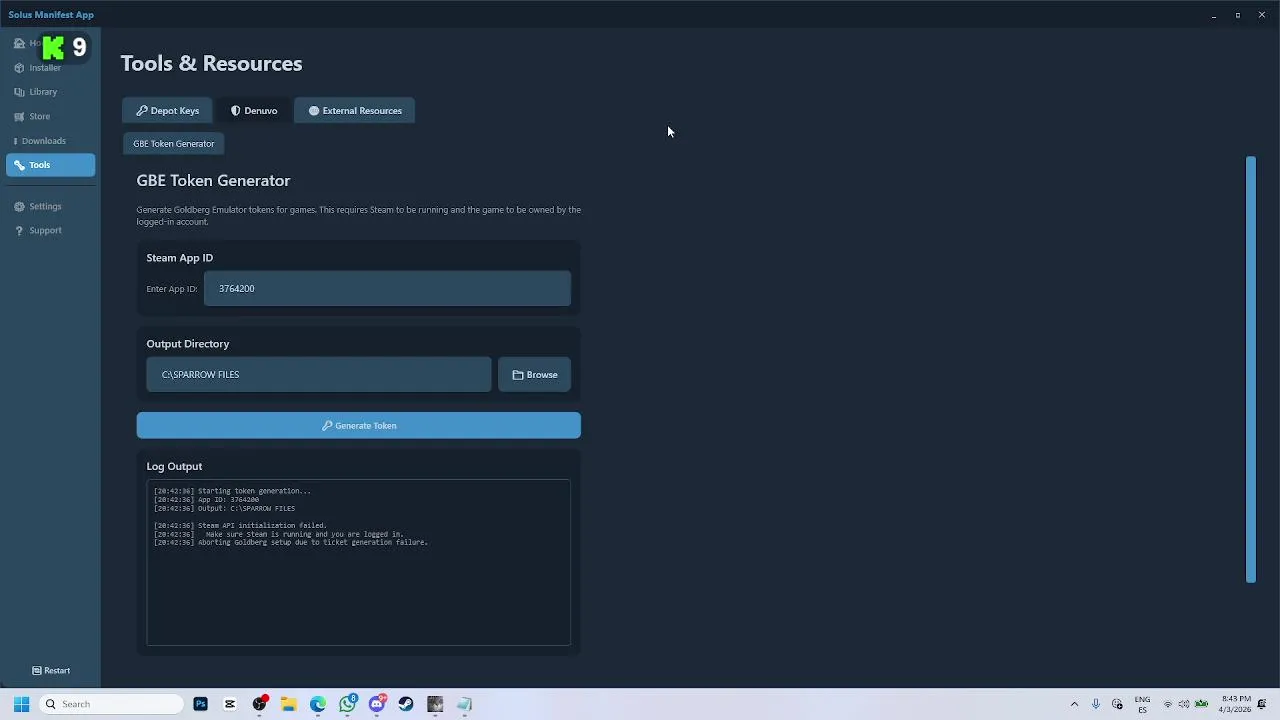Open the clock and date flyout

pos(1236,704)
